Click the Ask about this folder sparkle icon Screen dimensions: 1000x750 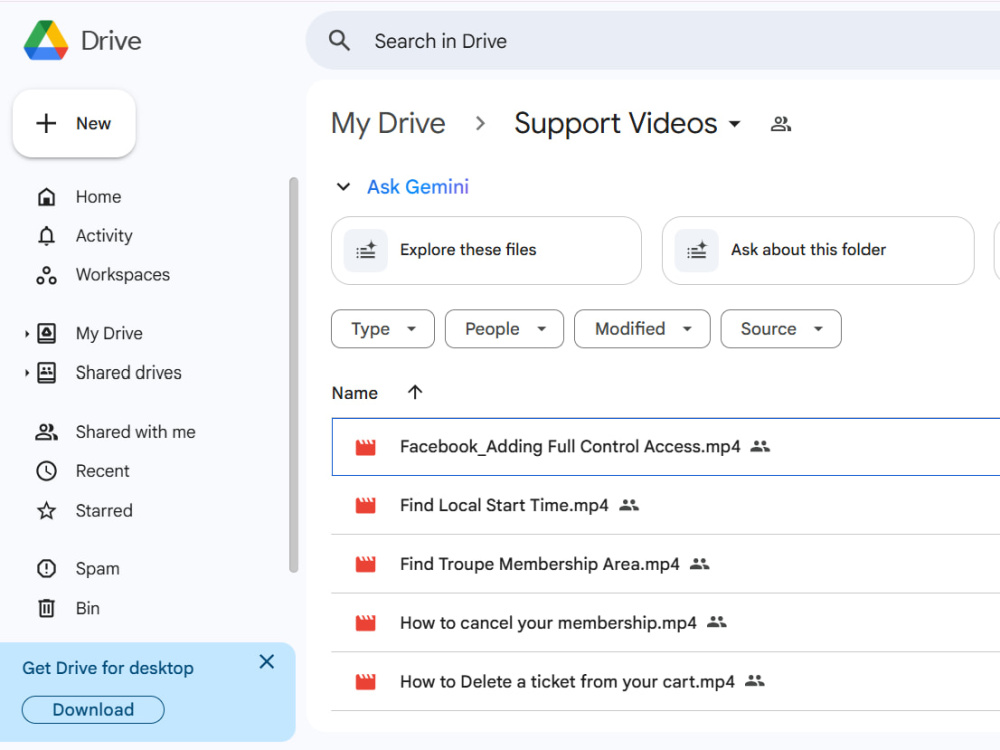coord(697,250)
